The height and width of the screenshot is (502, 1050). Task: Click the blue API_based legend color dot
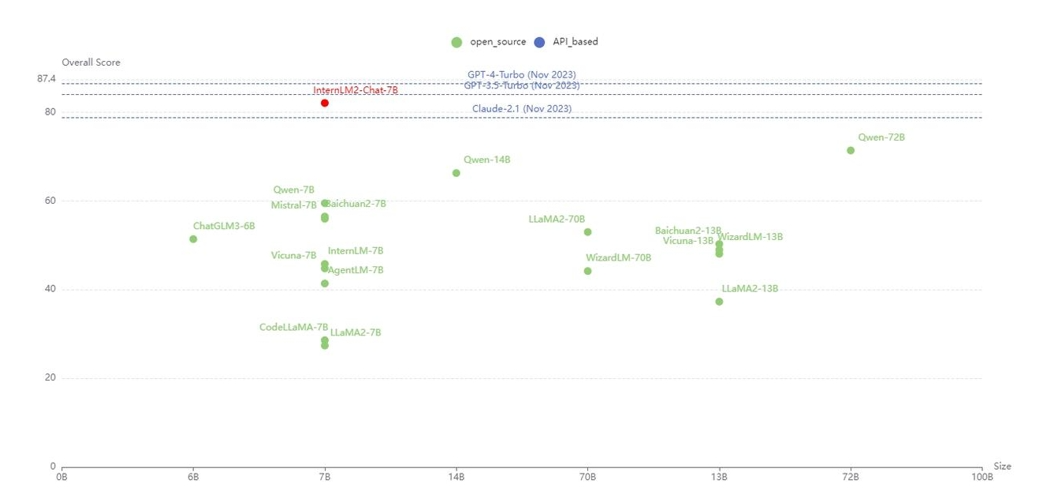pyautogui.click(x=540, y=42)
